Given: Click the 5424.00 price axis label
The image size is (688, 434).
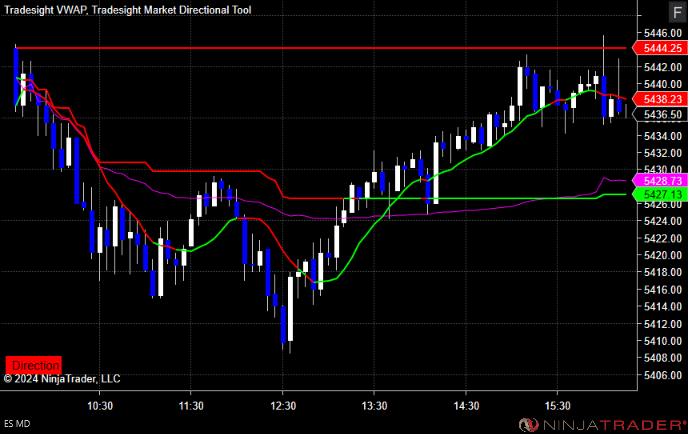Looking at the screenshot, I should [663, 221].
